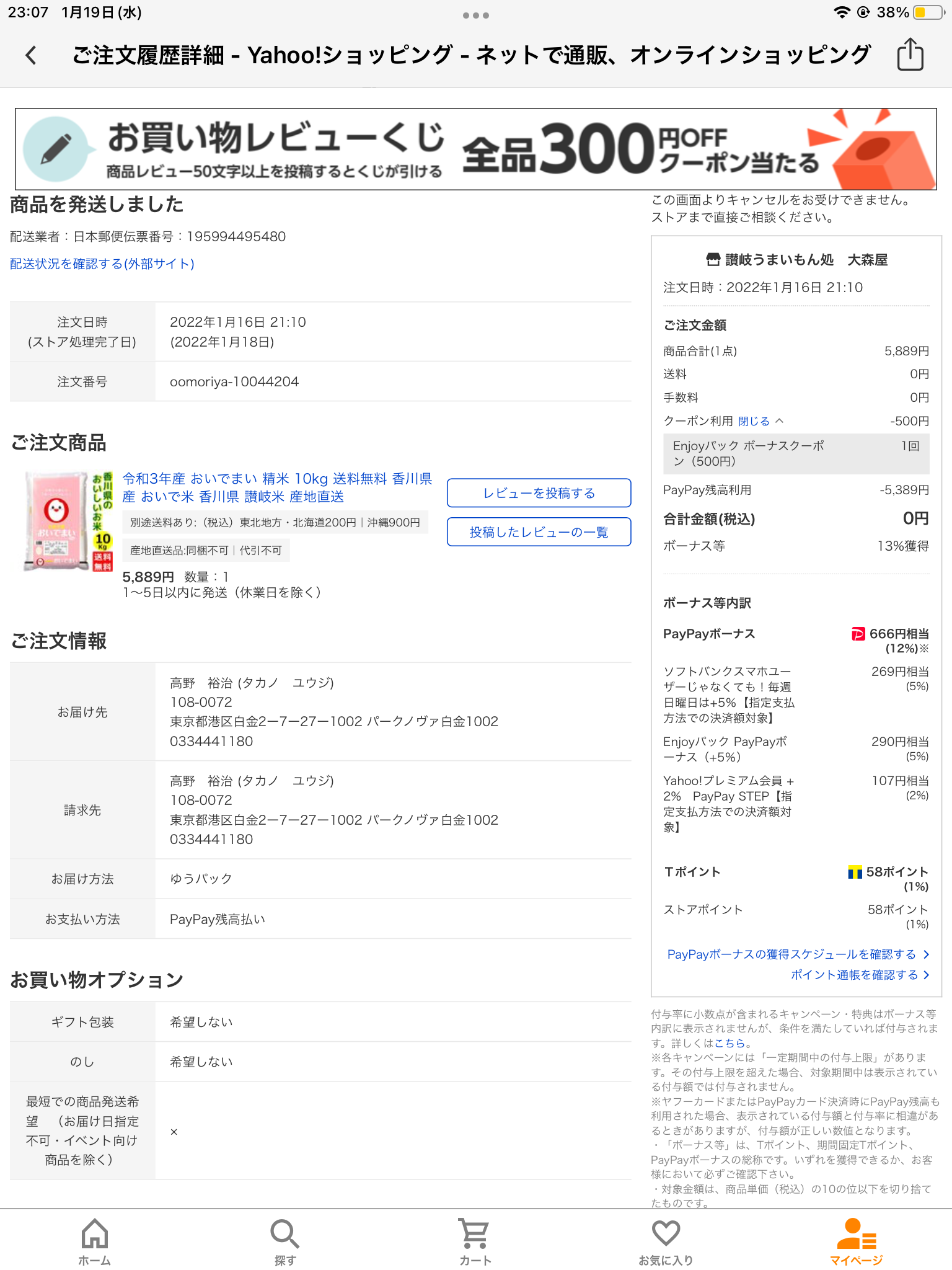
Task: Tap the PayPay logo icon
Action: 858,634
